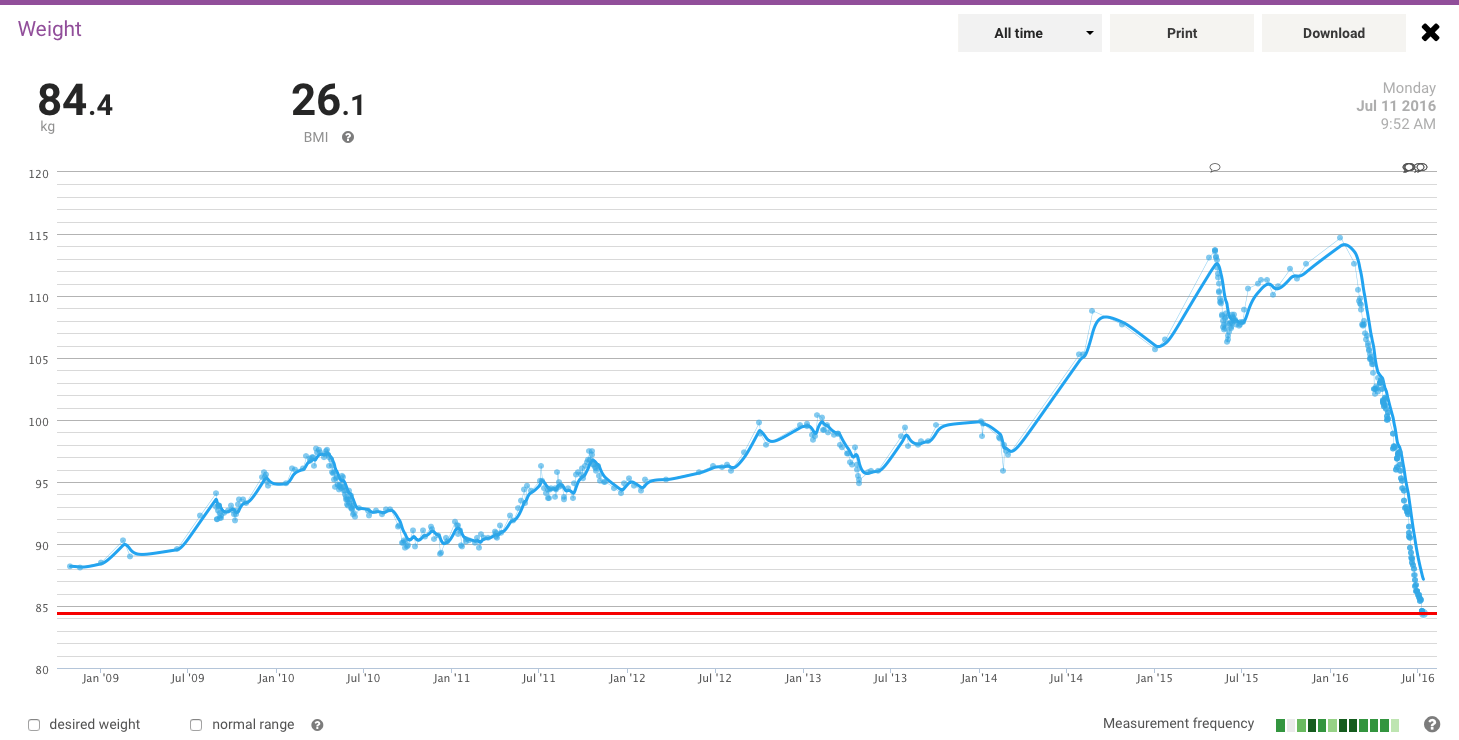Click the 26.1 BMI value

coord(328,101)
